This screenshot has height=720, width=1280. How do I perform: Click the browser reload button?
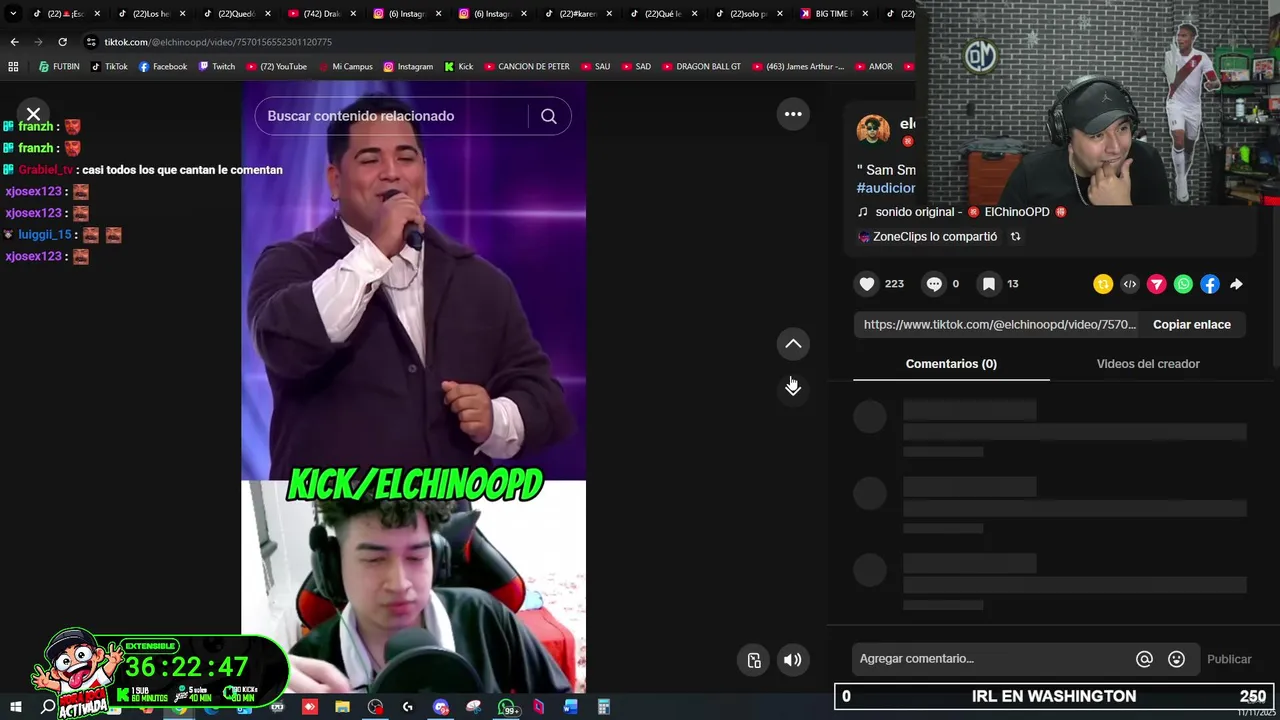click(x=62, y=42)
